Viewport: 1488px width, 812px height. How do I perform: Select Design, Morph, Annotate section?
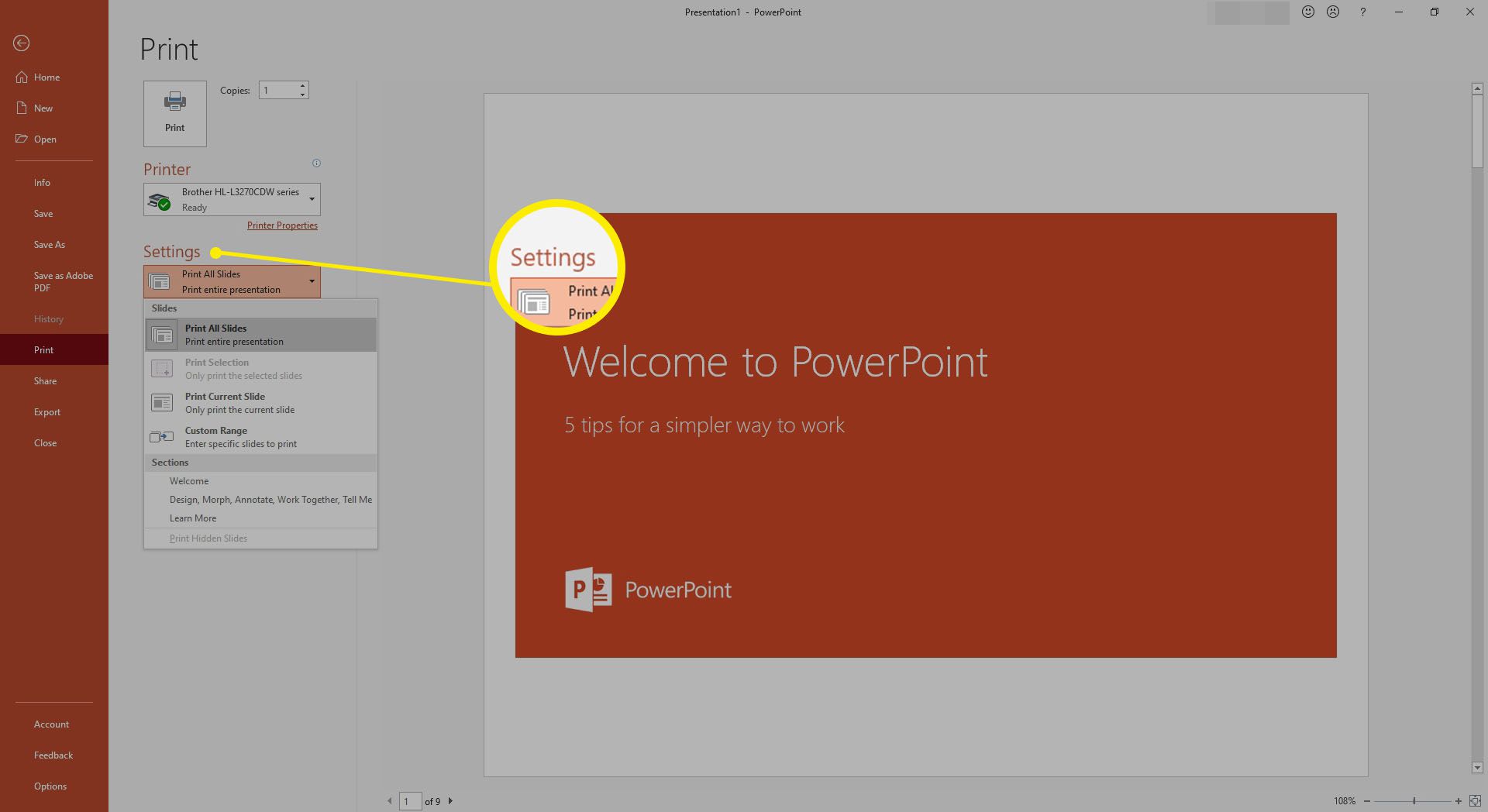click(x=260, y=500)
